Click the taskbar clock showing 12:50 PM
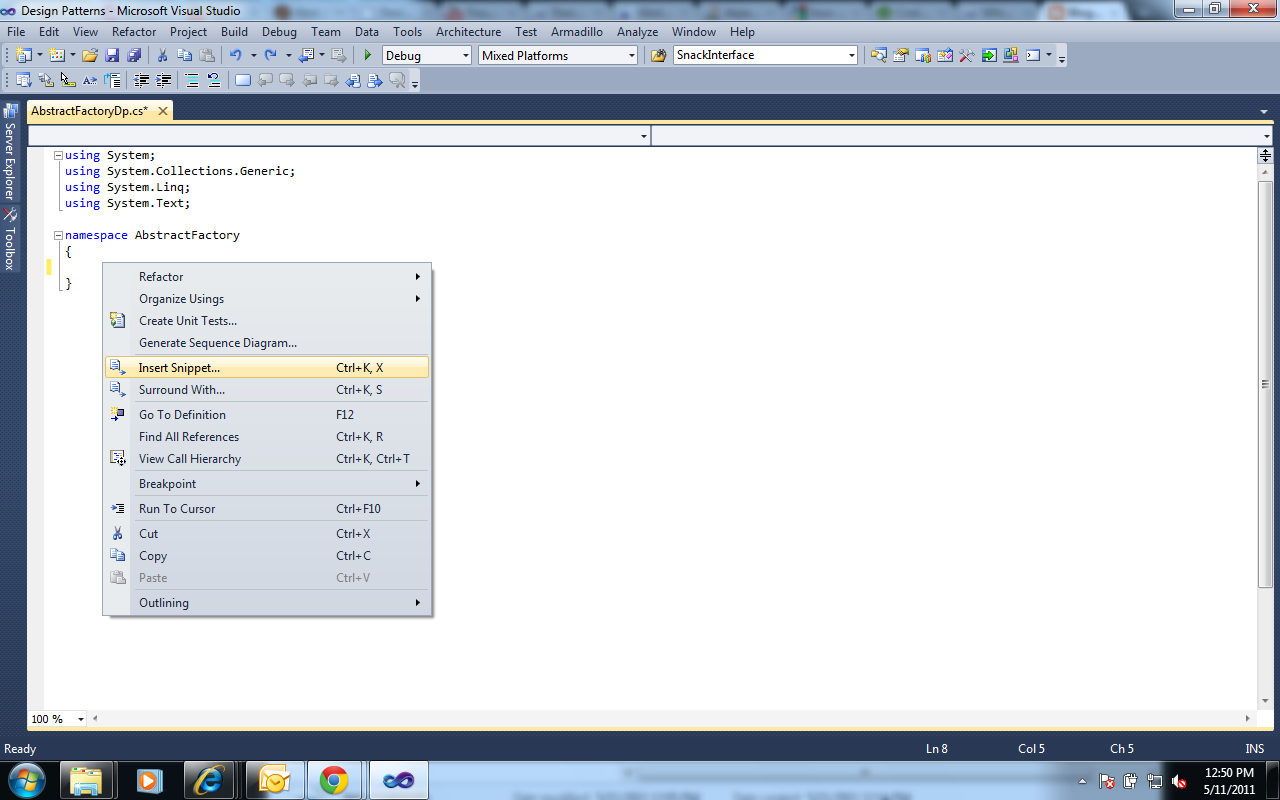This screenshot has width=1280, height=800. 1229,781
